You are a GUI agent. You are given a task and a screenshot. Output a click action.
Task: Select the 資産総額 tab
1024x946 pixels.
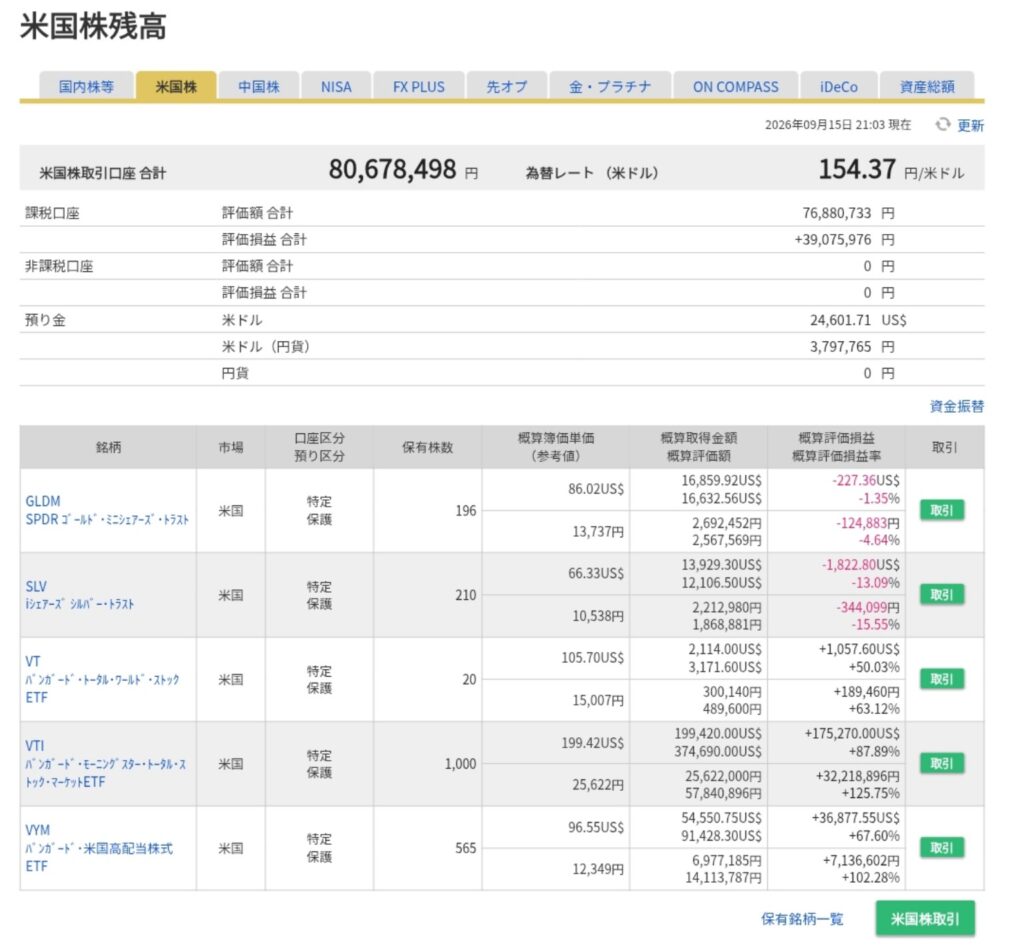[x=927, y=86]
